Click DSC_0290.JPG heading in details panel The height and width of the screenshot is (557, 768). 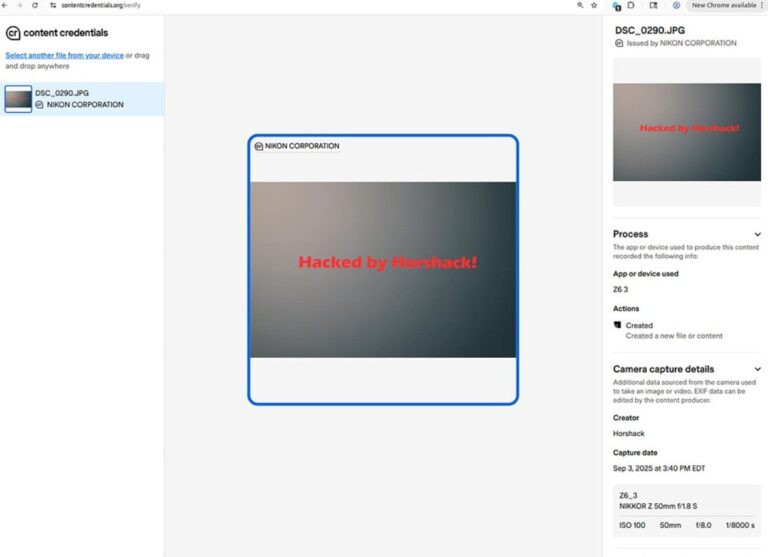click(650, 30)
